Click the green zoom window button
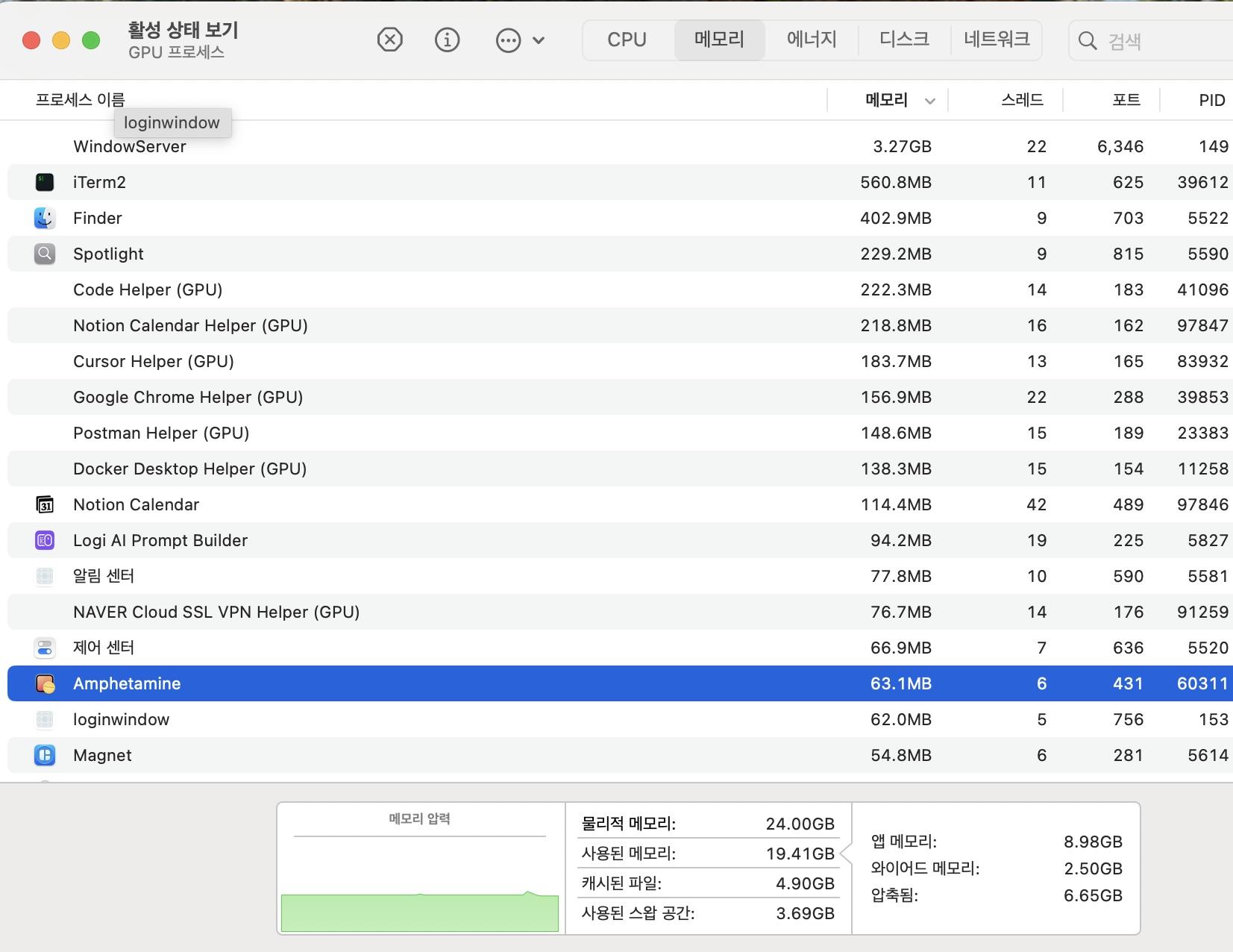Screen dimensions: 1233x952 tap(91, 40)
